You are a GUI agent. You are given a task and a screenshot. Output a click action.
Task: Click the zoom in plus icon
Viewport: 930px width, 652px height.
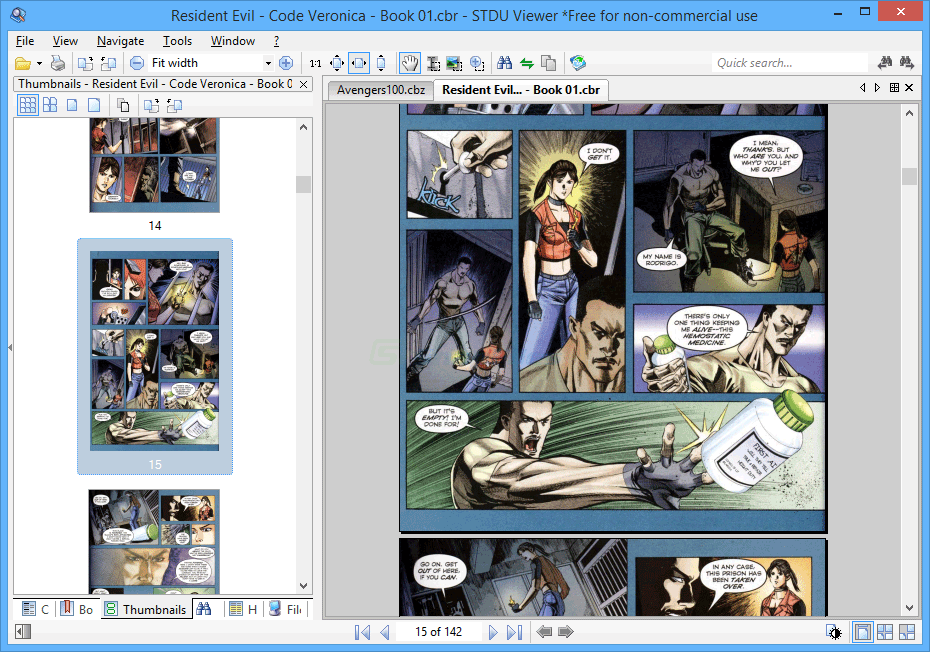(286, 63)
